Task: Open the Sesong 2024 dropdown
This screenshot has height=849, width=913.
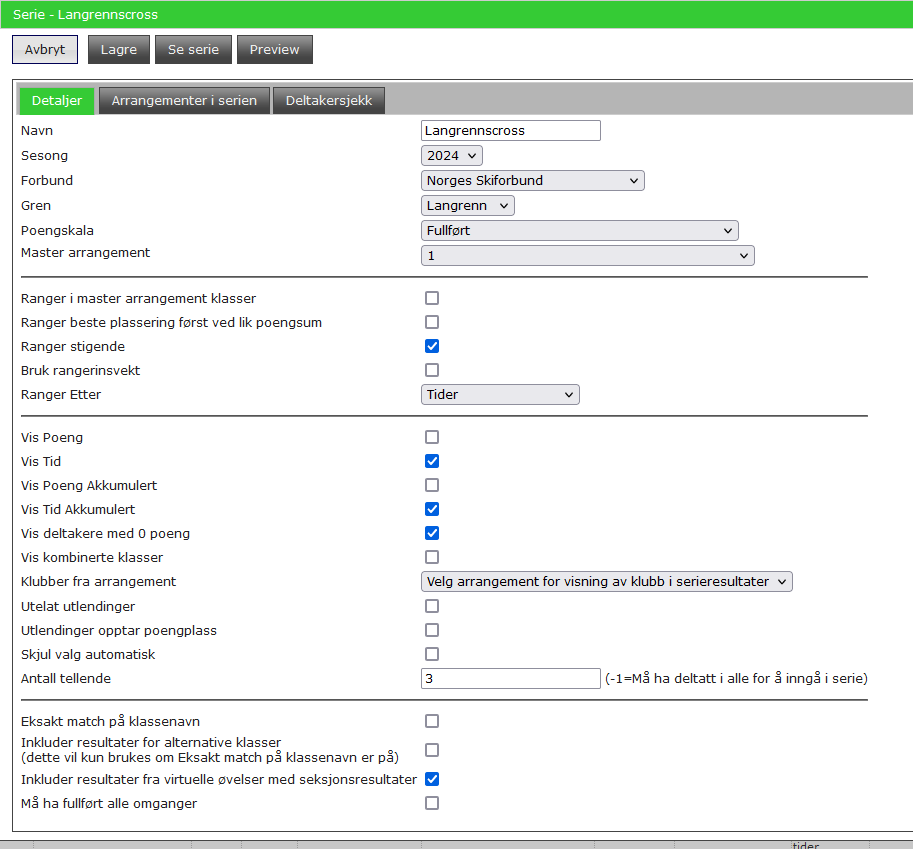Action: tap(452, 155)
